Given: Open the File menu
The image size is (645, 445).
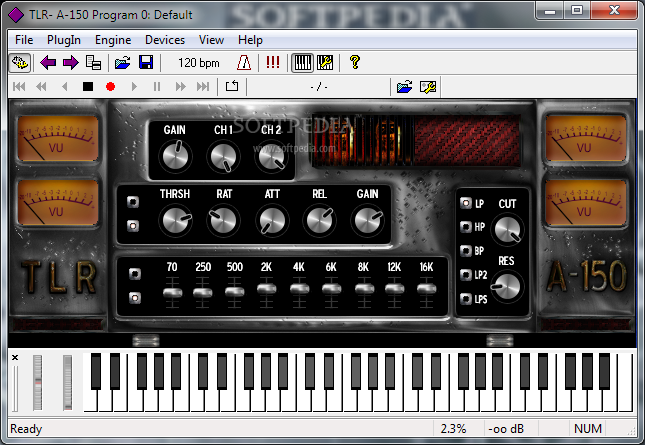Looking at the screenshot, I should tap(24, 40).
